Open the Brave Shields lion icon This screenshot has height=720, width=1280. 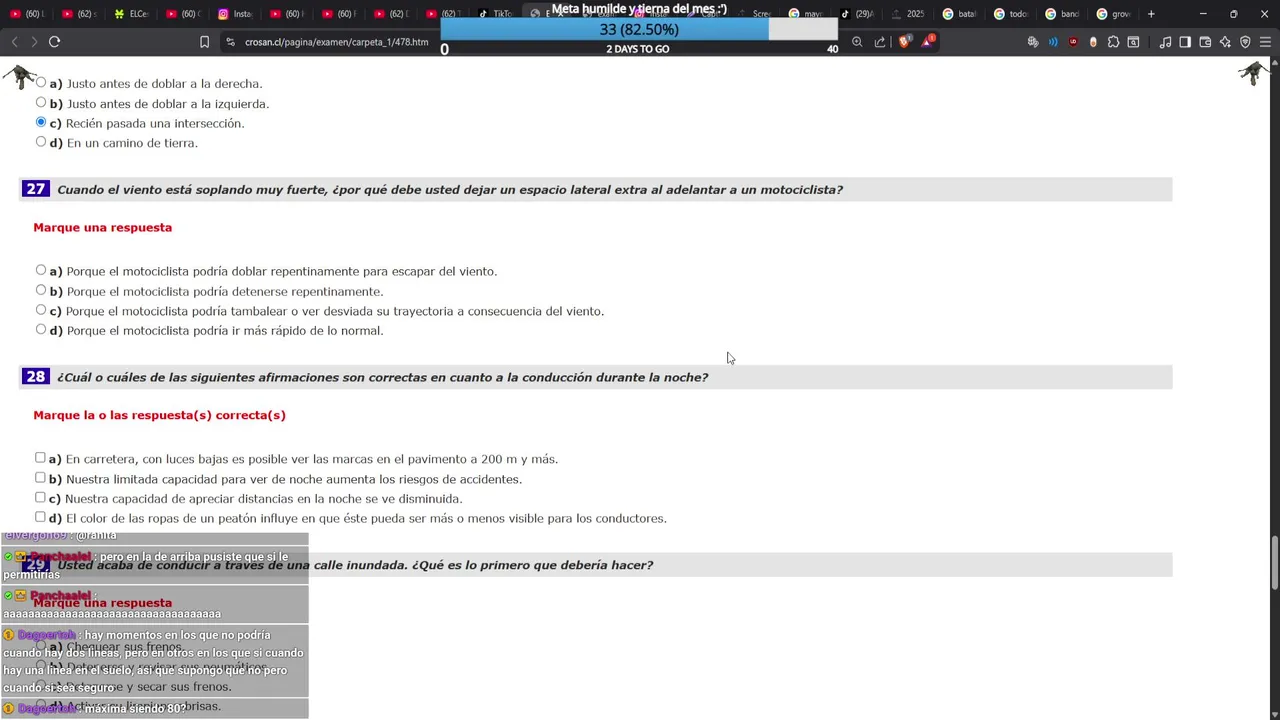click(904, 42)
